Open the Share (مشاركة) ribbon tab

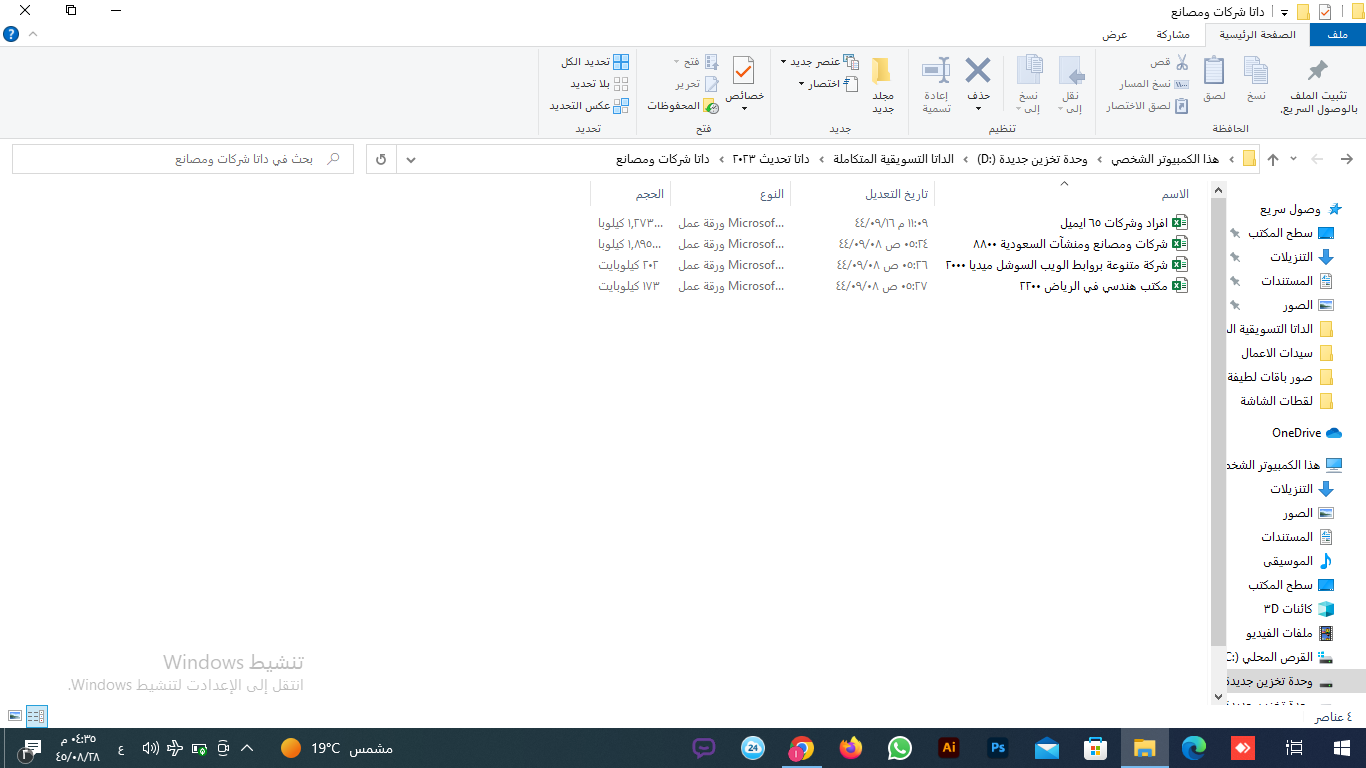[1173, 35]
